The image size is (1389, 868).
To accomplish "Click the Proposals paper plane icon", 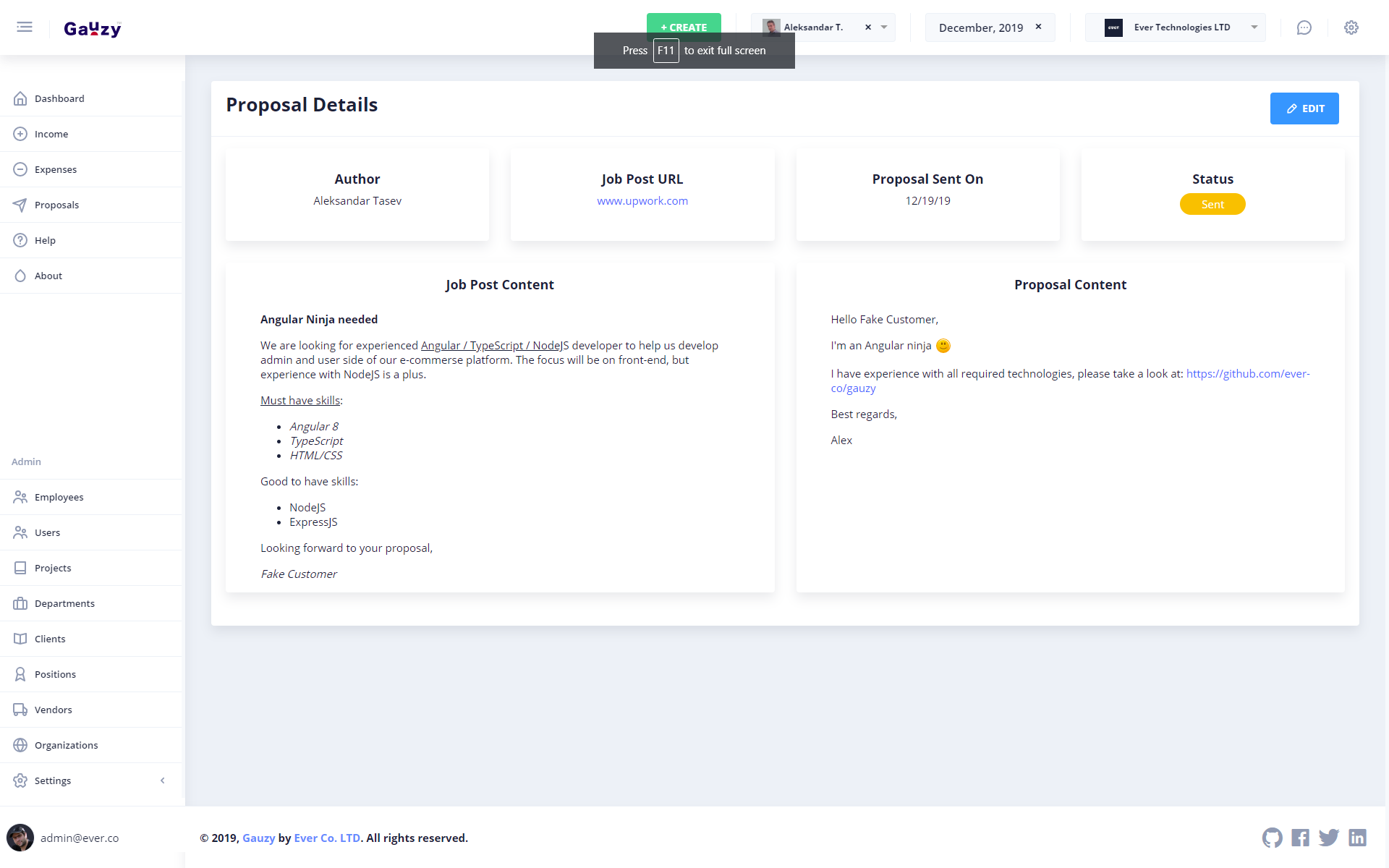I will (20, 205).
